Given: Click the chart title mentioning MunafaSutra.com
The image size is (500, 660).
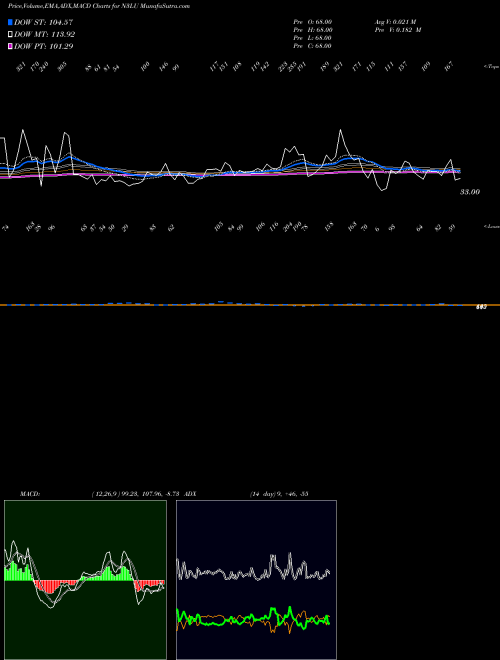Looking at the screenshot, I should (x=95, y=6).
